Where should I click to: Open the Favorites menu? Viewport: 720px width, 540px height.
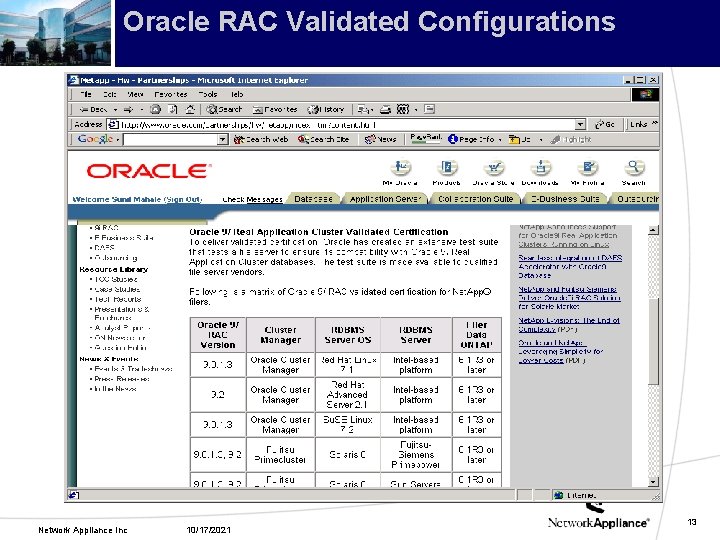(171, 94)
